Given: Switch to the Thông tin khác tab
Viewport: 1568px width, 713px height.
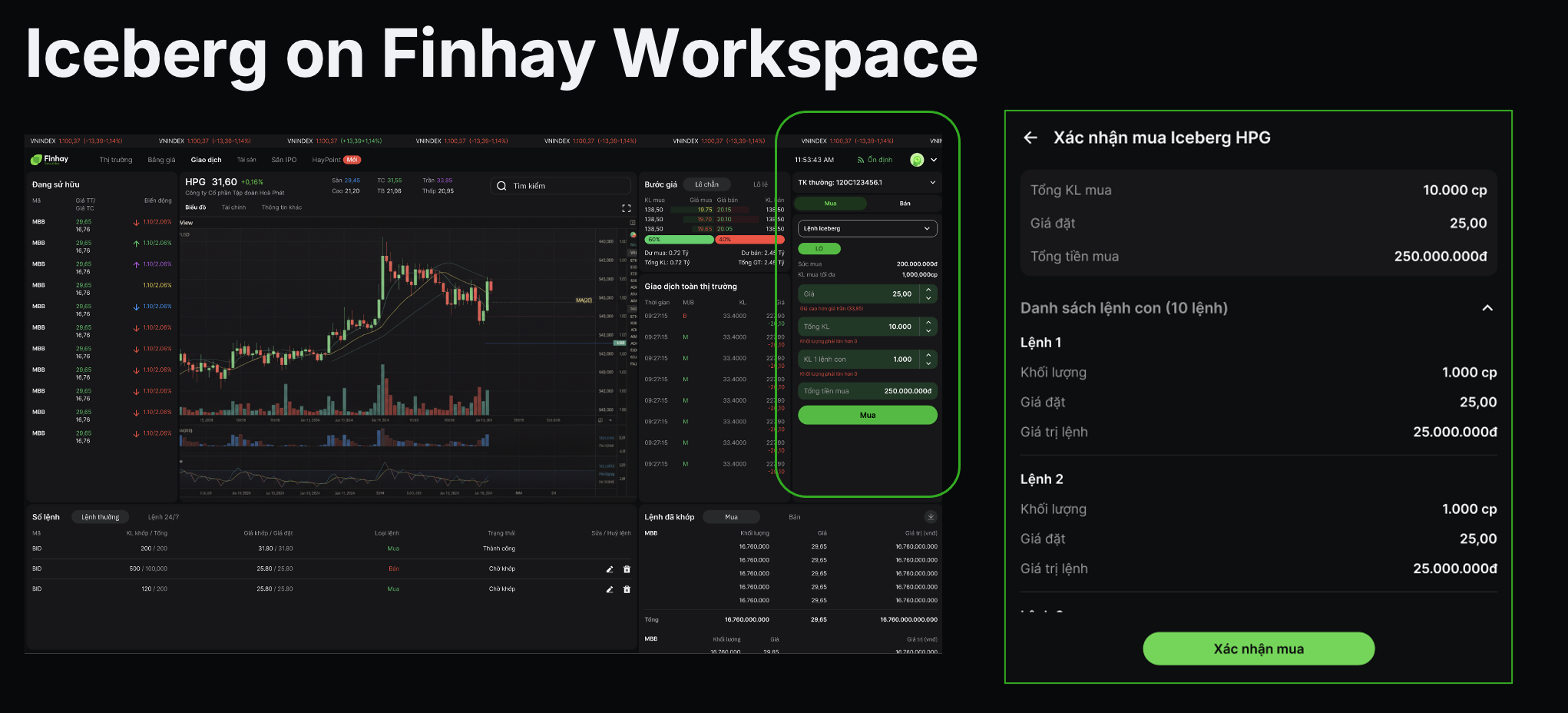Looking at the screenshot, I should click(x=281, y=207).
